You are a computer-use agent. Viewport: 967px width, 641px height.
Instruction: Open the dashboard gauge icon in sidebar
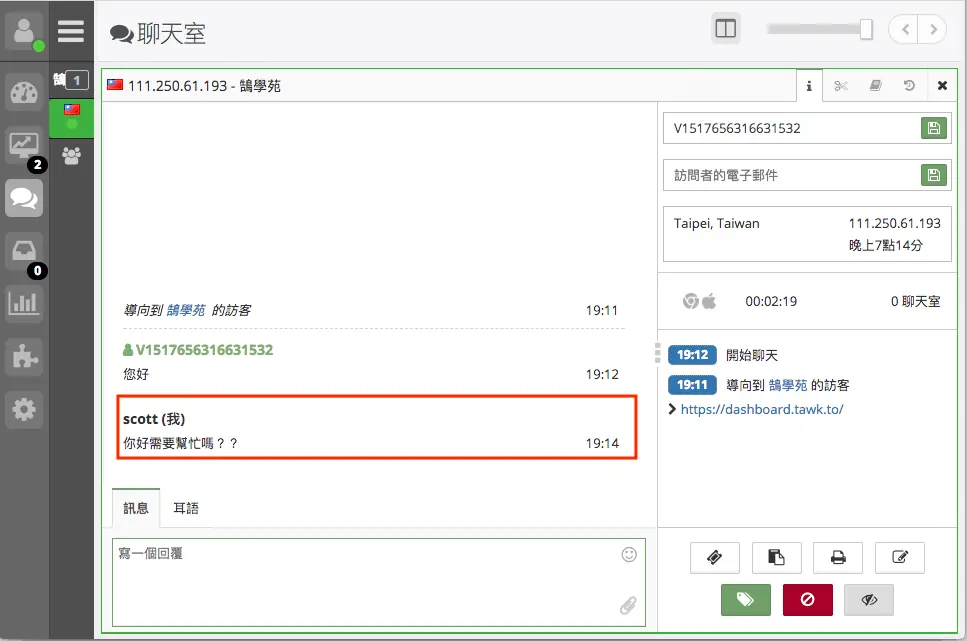coord(24,93)
